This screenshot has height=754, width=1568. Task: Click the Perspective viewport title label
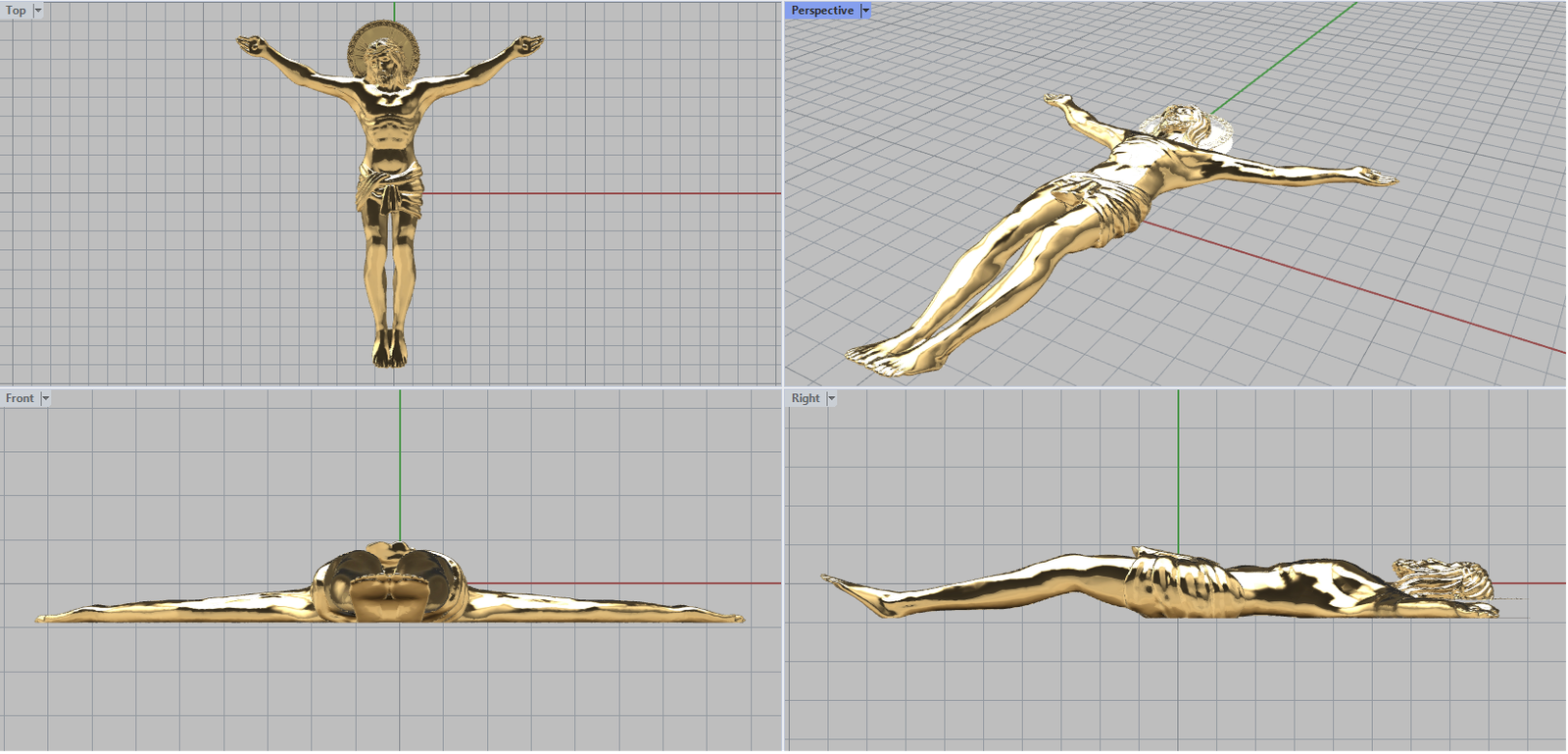coord(821,10)
